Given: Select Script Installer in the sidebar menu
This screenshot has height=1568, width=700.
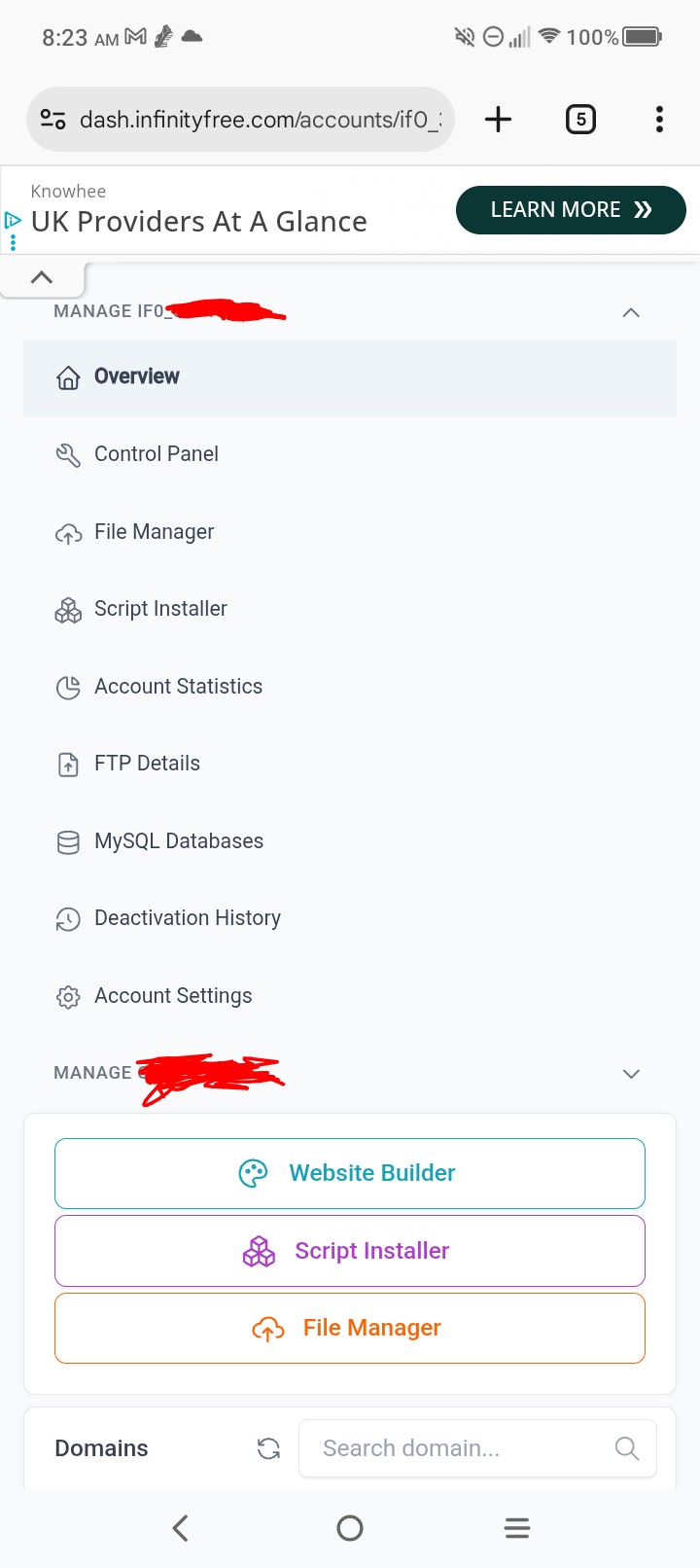Looking at the screenshot, I should pos(160,609).
